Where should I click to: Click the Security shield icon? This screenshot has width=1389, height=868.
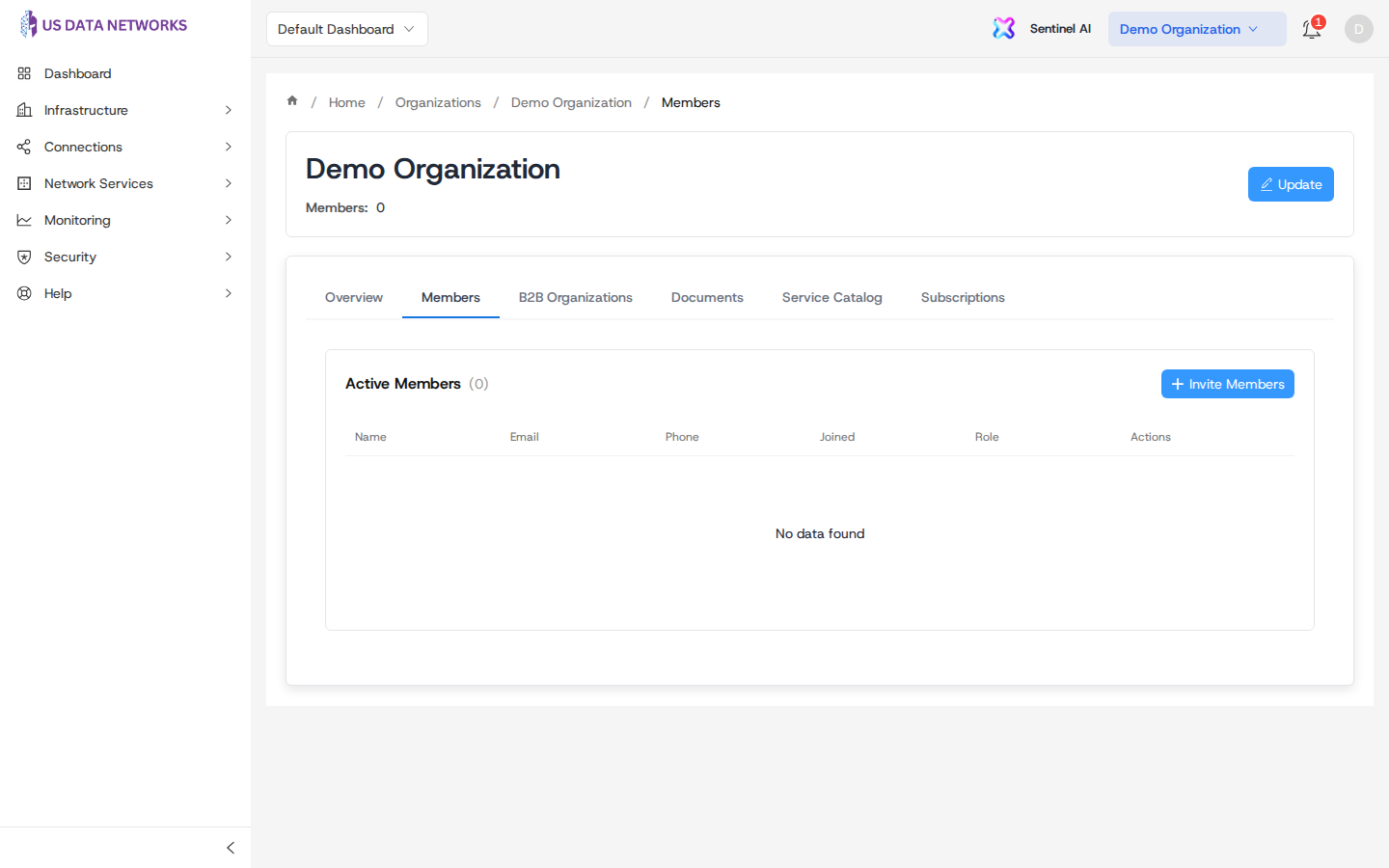(x=24, y=257)
